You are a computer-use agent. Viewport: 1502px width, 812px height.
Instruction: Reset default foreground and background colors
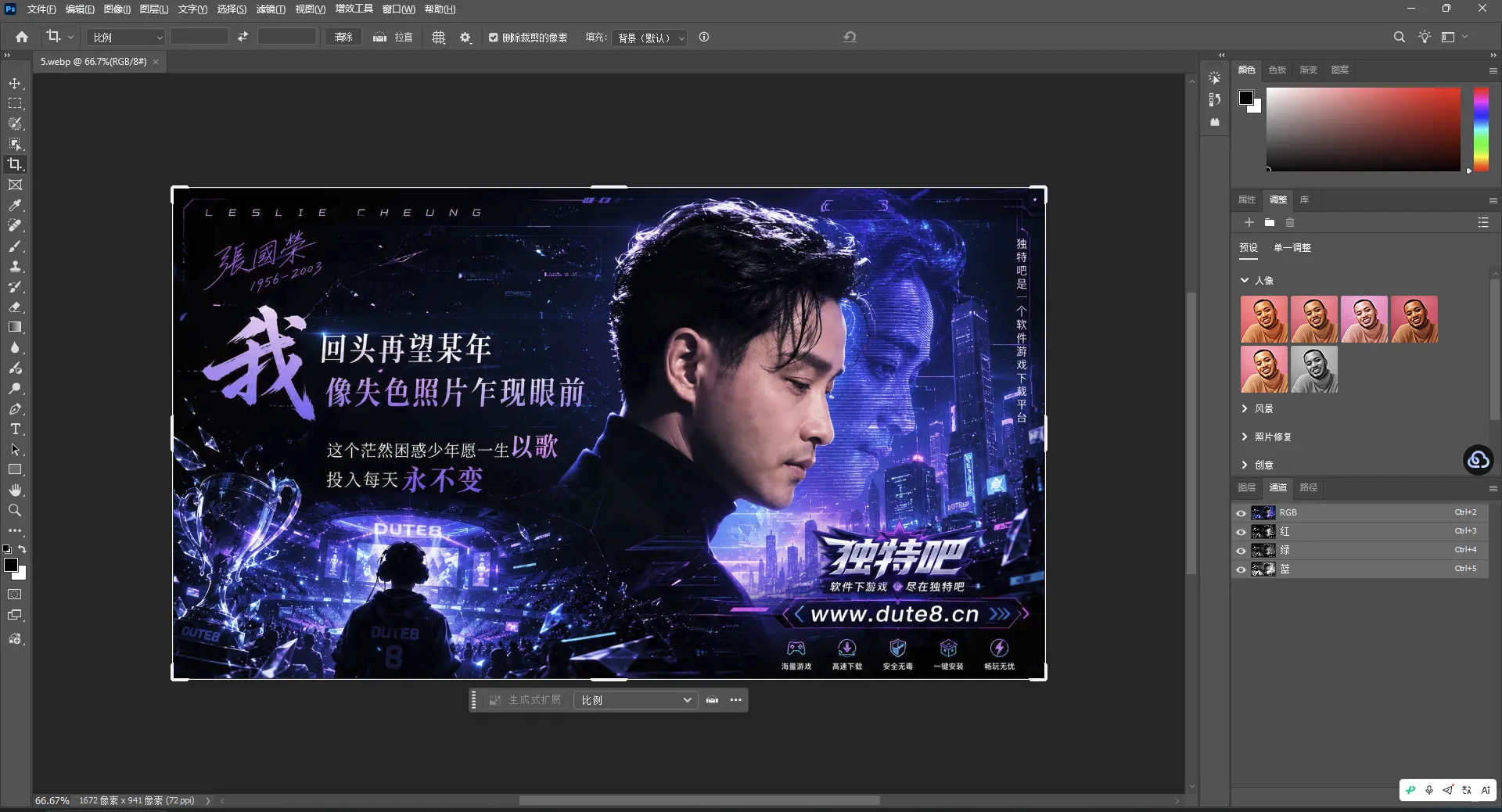[7, 549]
